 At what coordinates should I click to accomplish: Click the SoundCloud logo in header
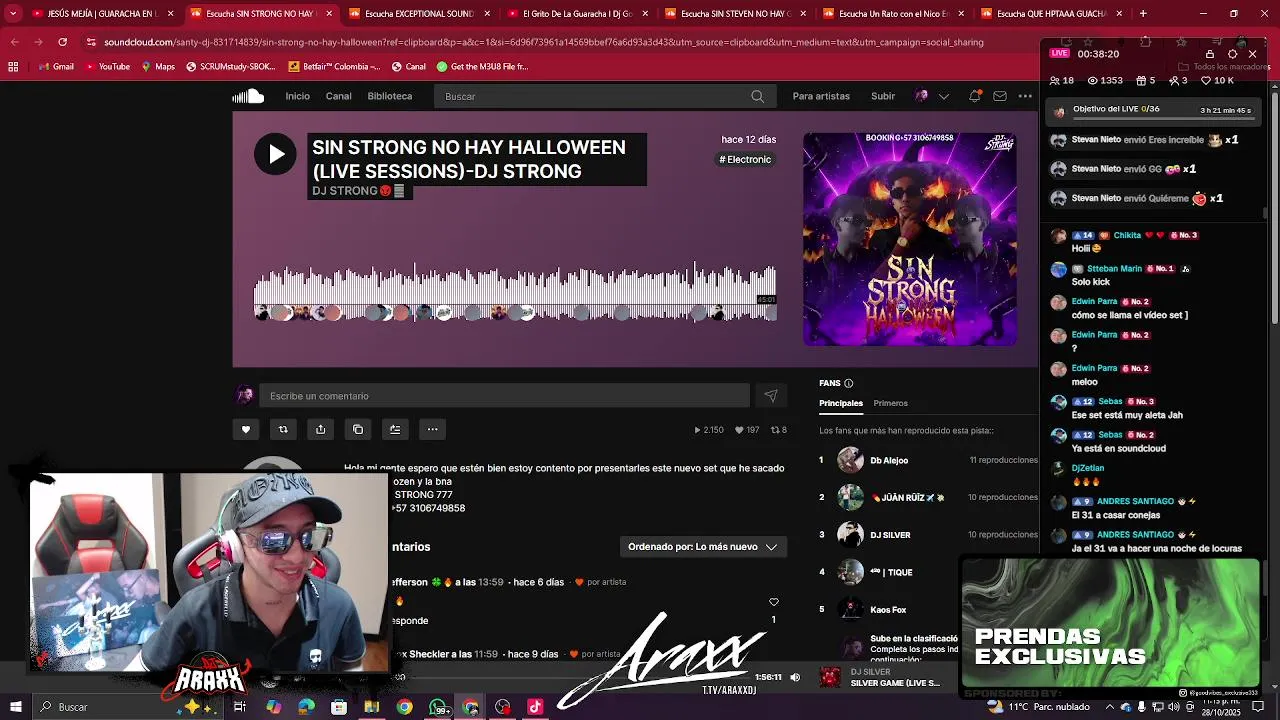248,96
